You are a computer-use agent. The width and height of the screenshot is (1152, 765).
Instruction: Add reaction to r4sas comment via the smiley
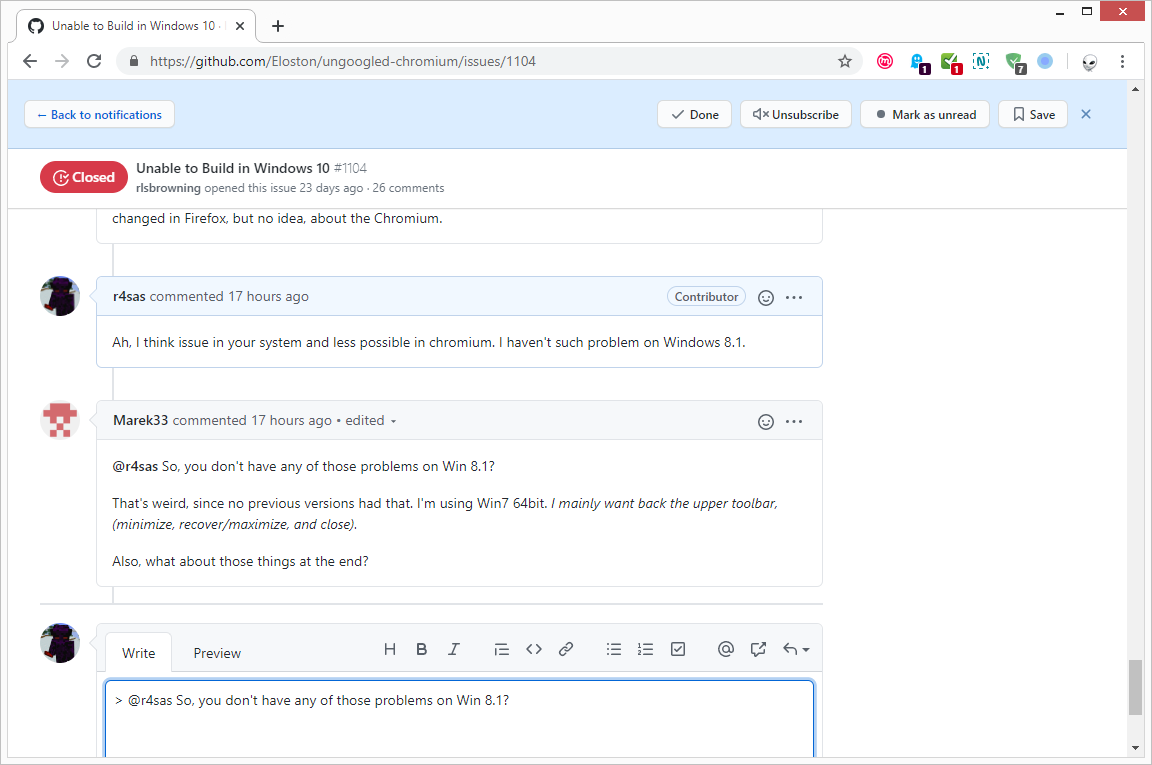pyautogui.click(x=766, y=298)
